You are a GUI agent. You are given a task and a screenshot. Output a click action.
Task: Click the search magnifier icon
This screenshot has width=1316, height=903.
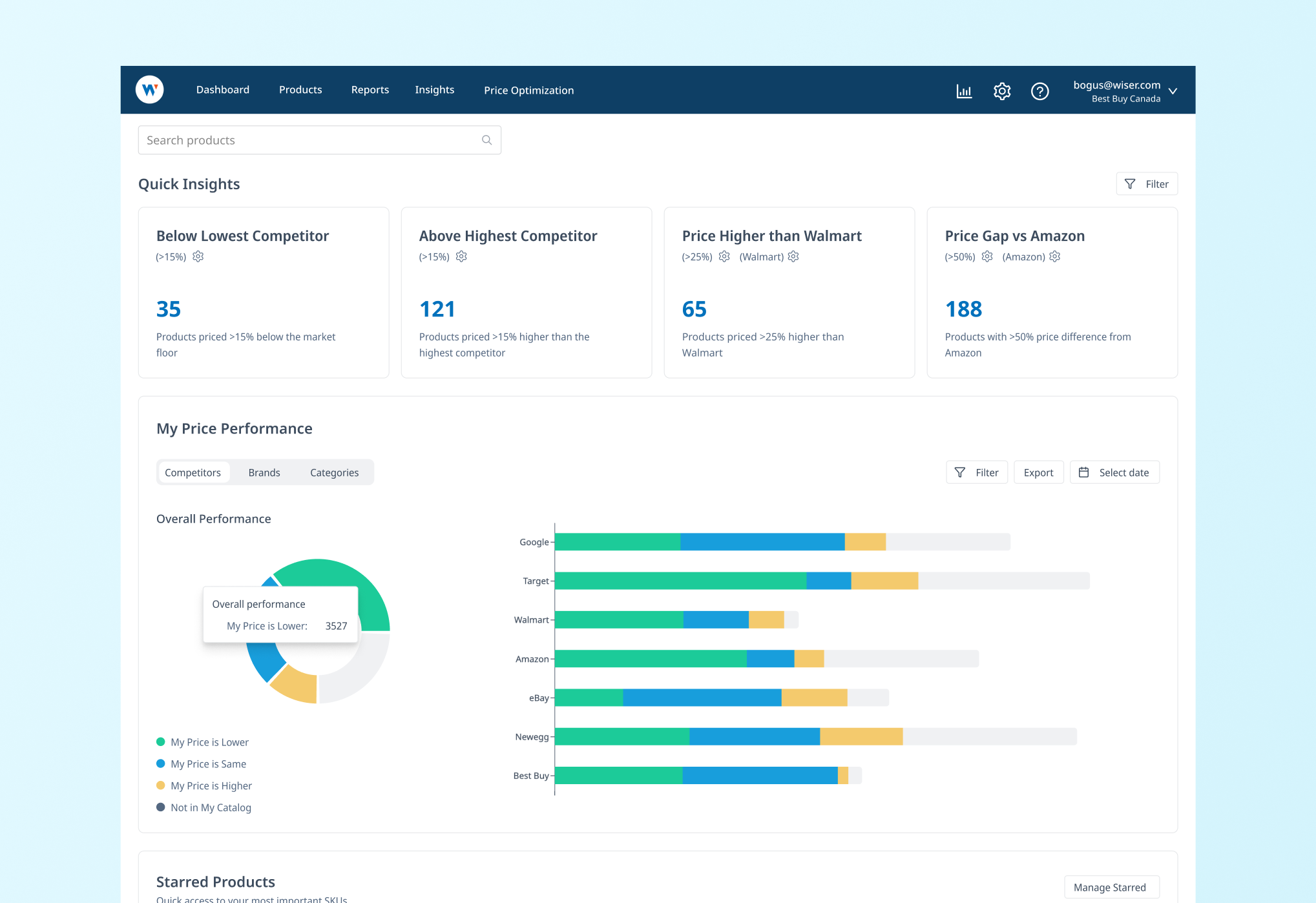(486, 140)
